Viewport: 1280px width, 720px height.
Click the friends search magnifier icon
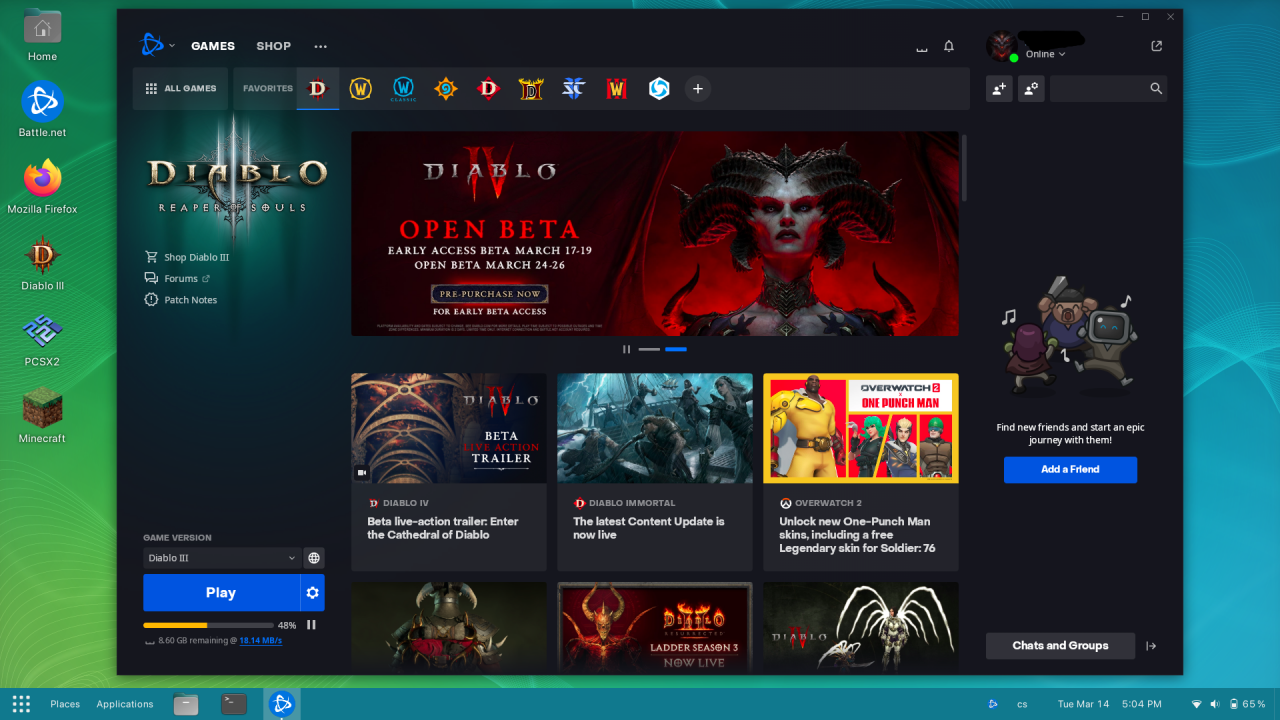tap(1156, 89)
